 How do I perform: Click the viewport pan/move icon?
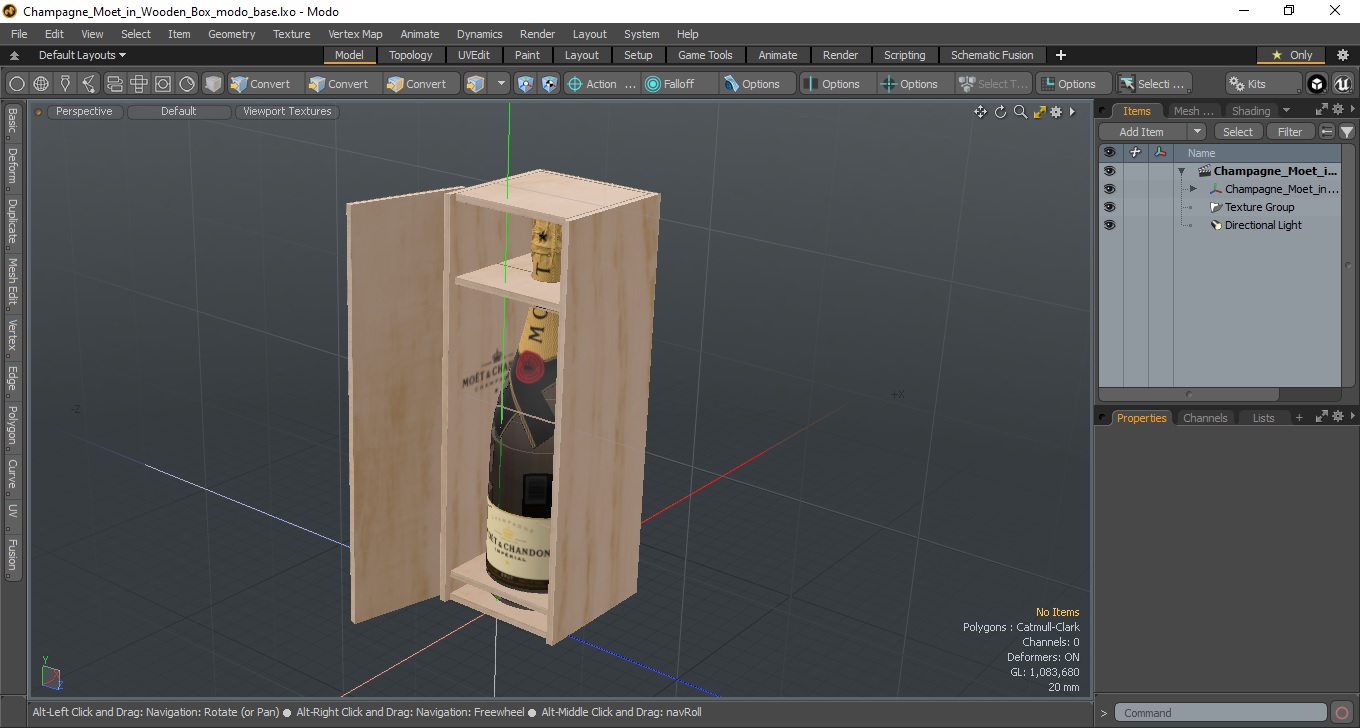click(980, 112)
